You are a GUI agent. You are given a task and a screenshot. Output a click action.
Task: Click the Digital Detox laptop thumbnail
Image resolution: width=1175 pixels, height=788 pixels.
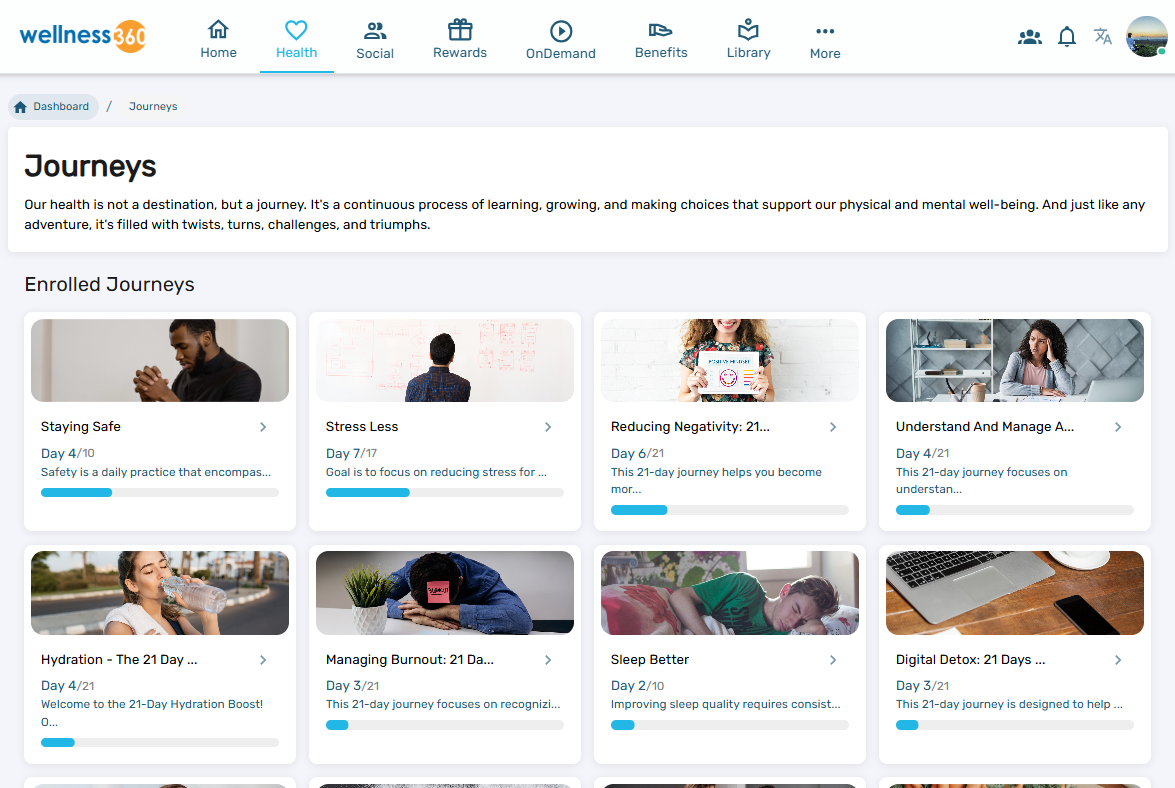[1015, 593]
